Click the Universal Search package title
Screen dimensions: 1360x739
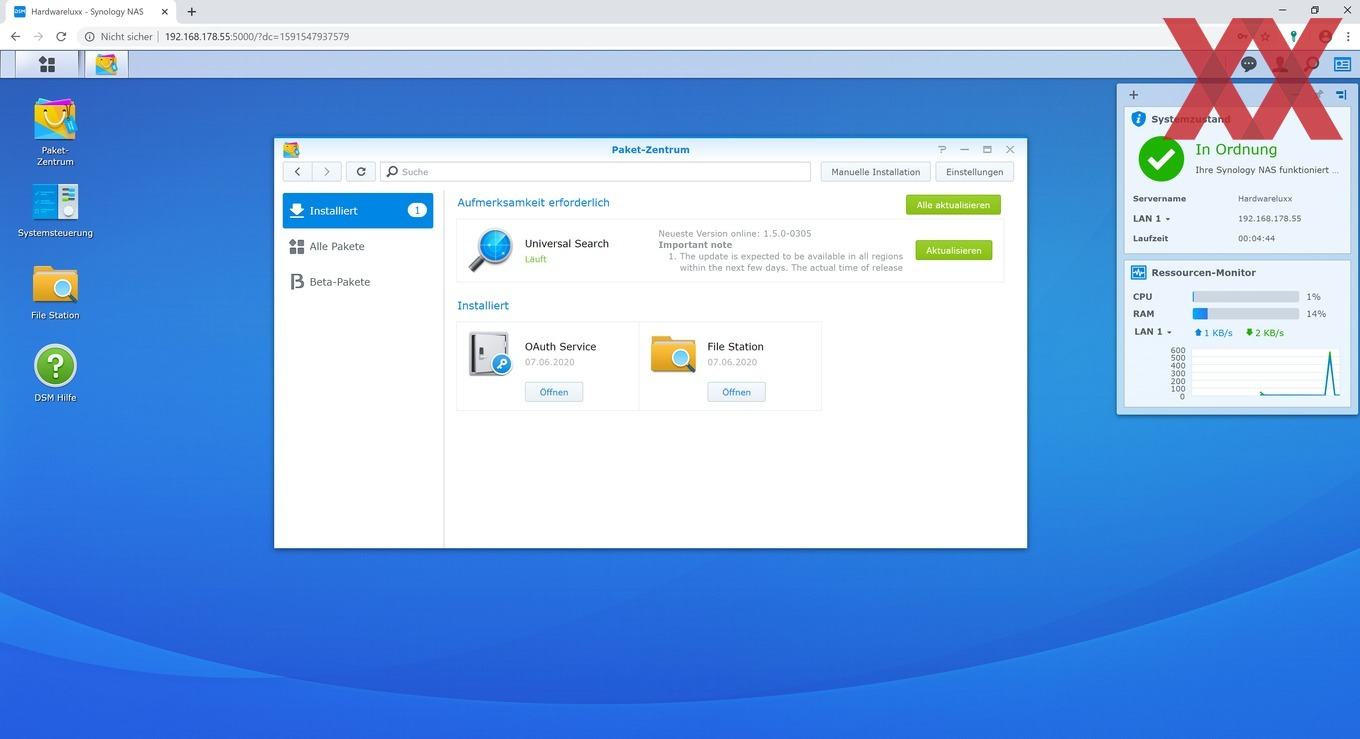click(566, 244)
